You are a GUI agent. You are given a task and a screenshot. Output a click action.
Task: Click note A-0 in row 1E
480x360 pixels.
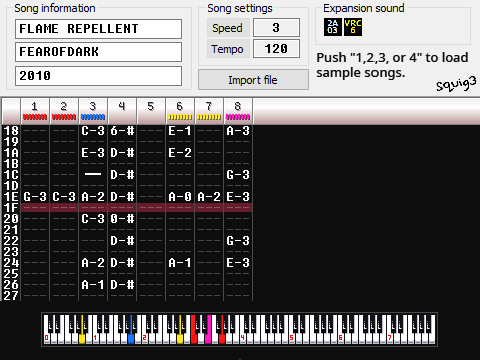click(x=180, y=197)
